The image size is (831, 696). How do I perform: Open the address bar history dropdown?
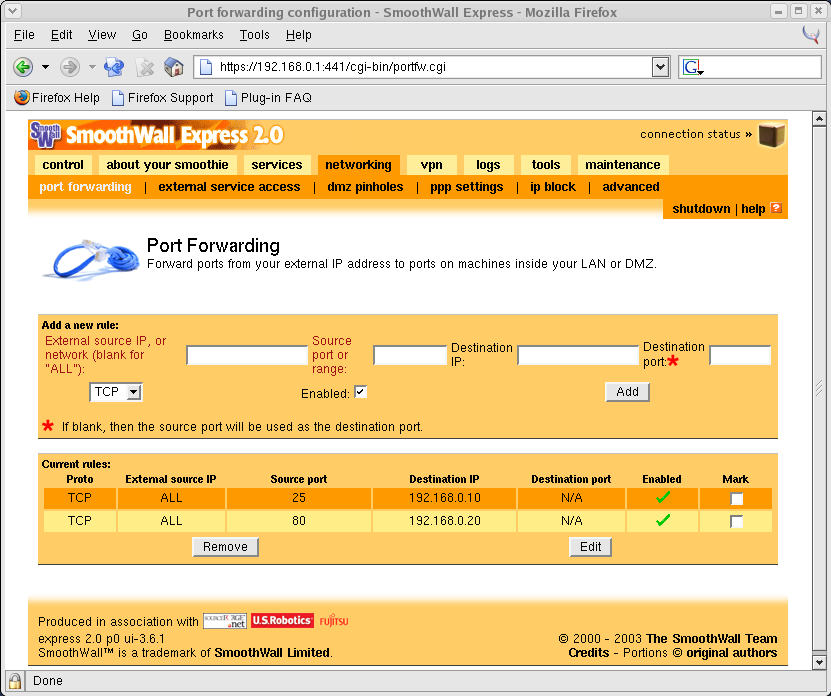(660, 67)
